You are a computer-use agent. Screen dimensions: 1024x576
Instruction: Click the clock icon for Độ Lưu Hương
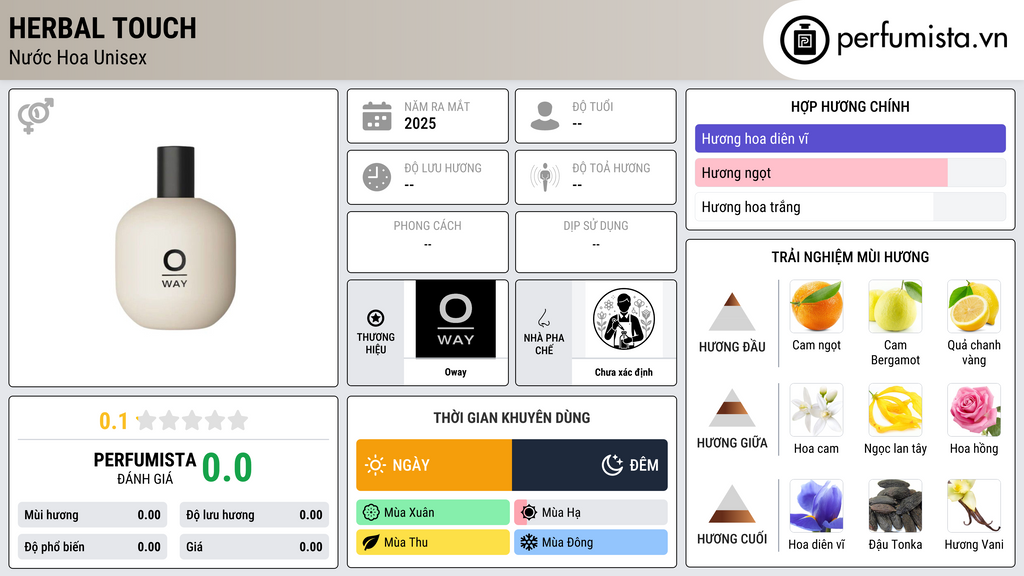pos(377,177)
